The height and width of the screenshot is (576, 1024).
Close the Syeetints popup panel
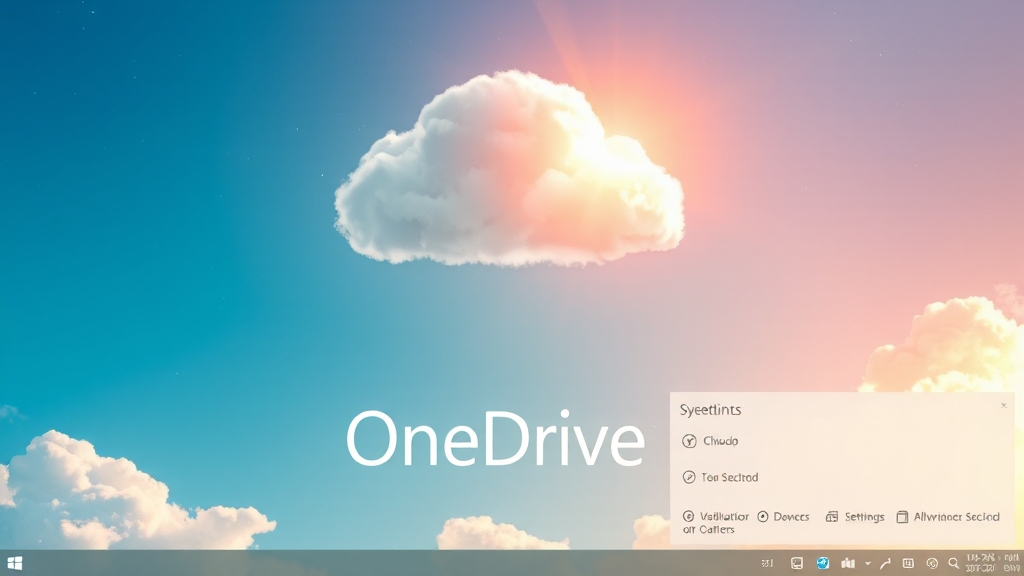coord(1004,406)
